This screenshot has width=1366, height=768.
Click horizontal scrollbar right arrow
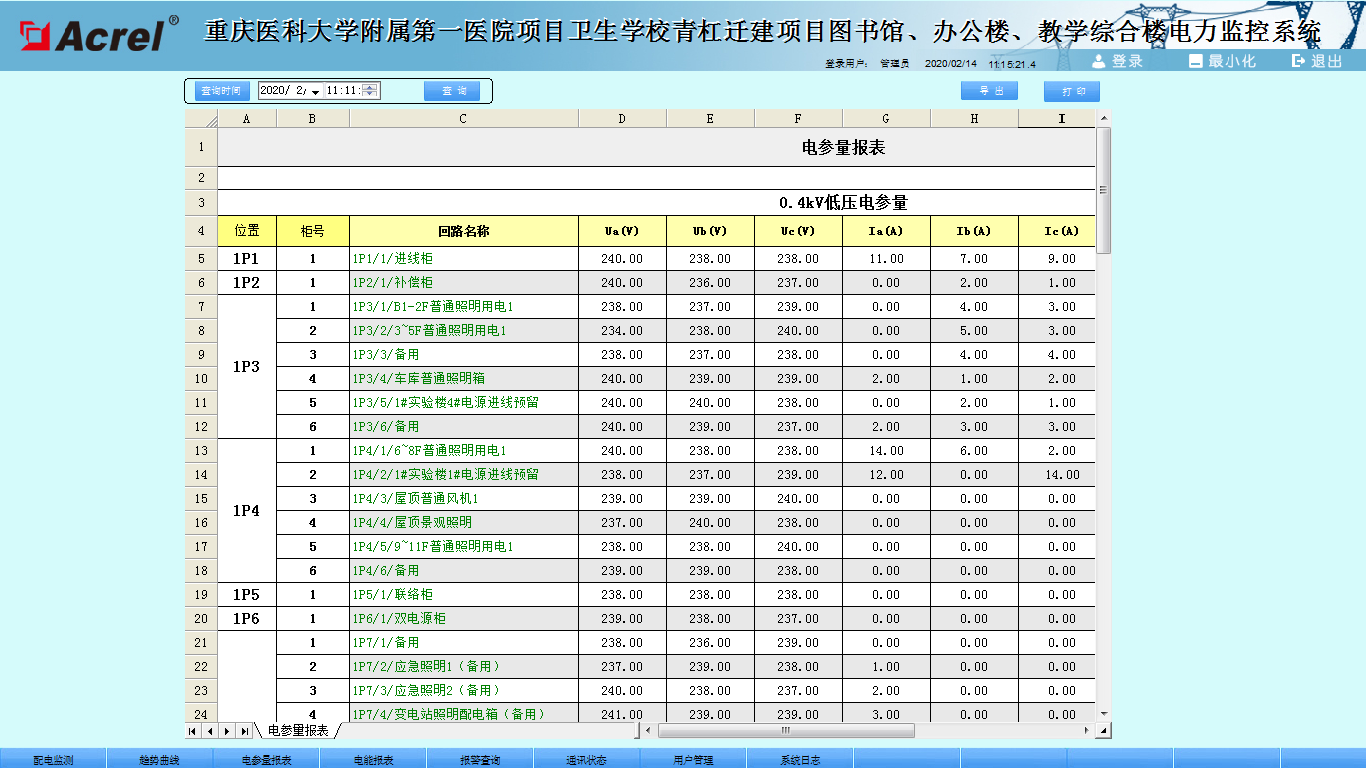click(1088, 731)
